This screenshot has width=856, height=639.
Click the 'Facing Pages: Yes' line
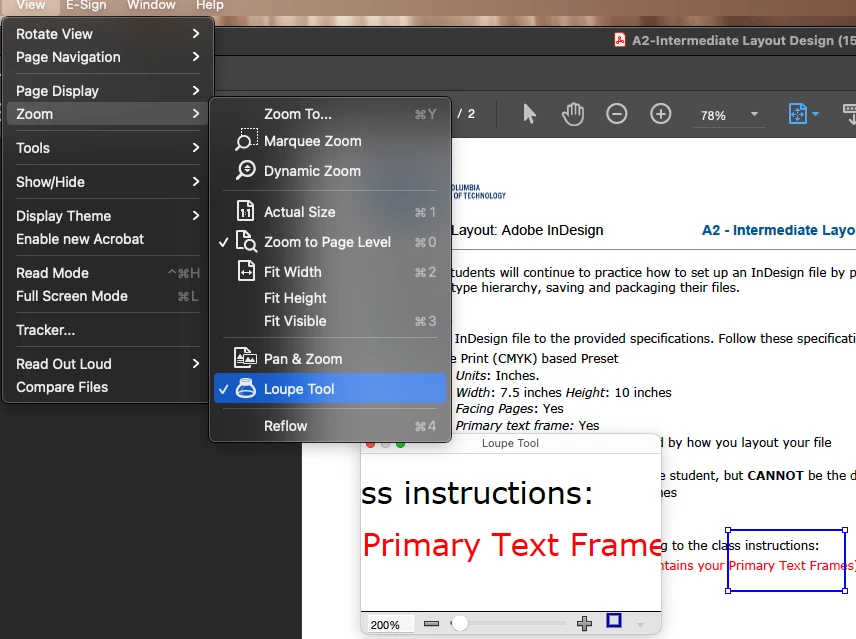[509, 408]
